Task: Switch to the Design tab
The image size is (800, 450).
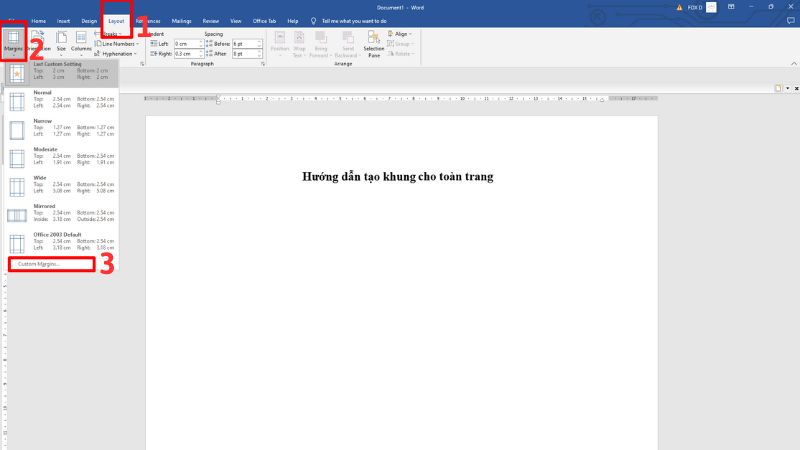Action: (89, 20)
